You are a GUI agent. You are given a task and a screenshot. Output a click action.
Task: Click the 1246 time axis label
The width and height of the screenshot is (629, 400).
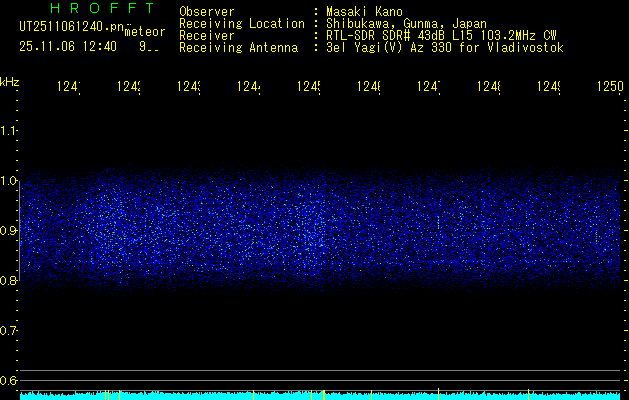[x=369, y=86]
